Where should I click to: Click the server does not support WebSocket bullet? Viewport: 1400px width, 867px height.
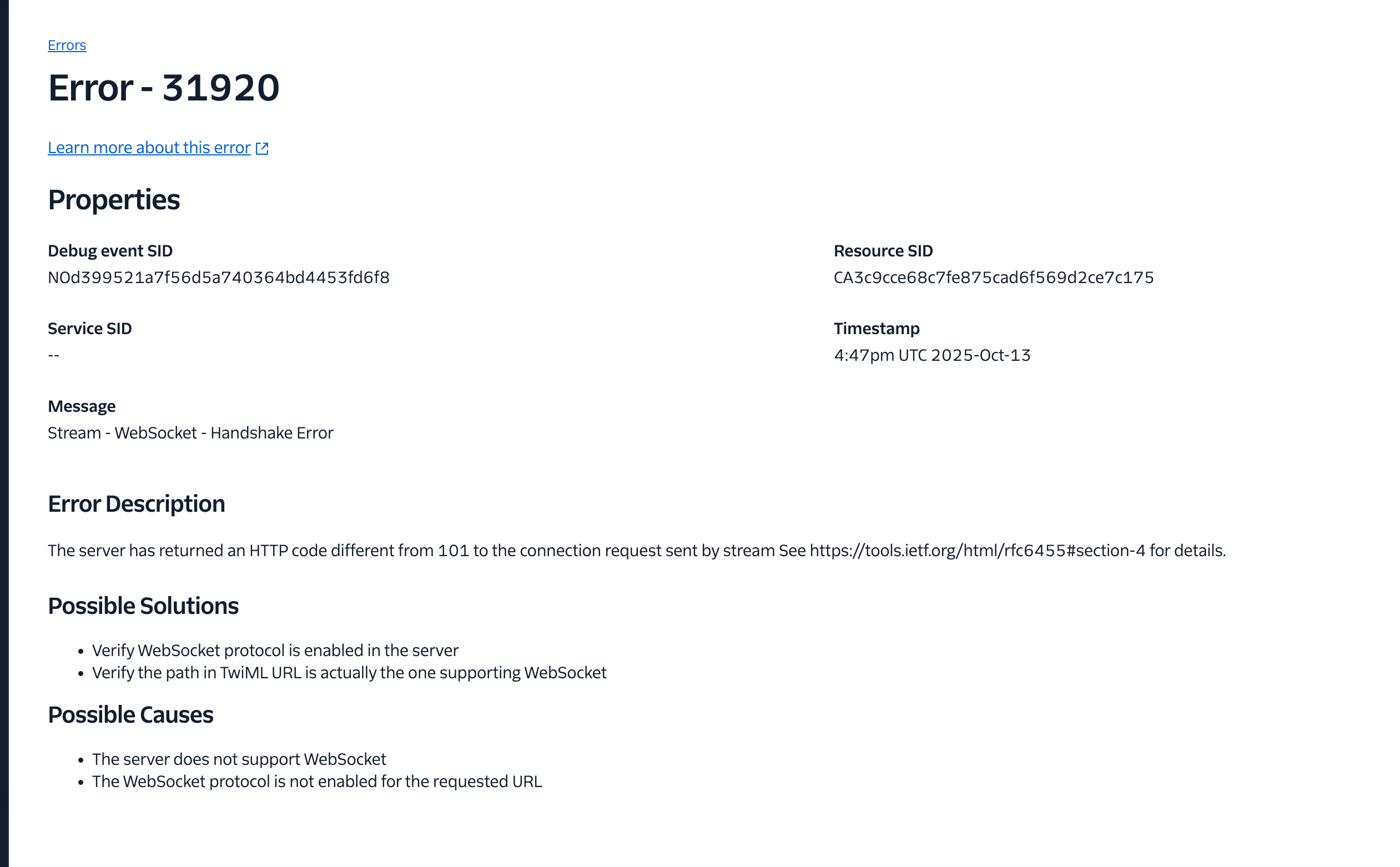click(x=239, y=759)
